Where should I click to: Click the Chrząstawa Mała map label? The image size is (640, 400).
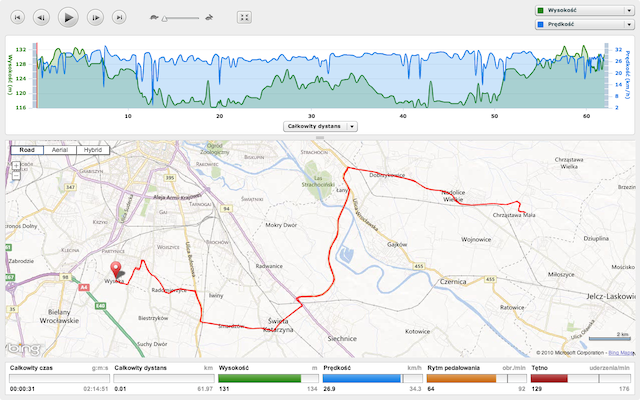[514, 215]
